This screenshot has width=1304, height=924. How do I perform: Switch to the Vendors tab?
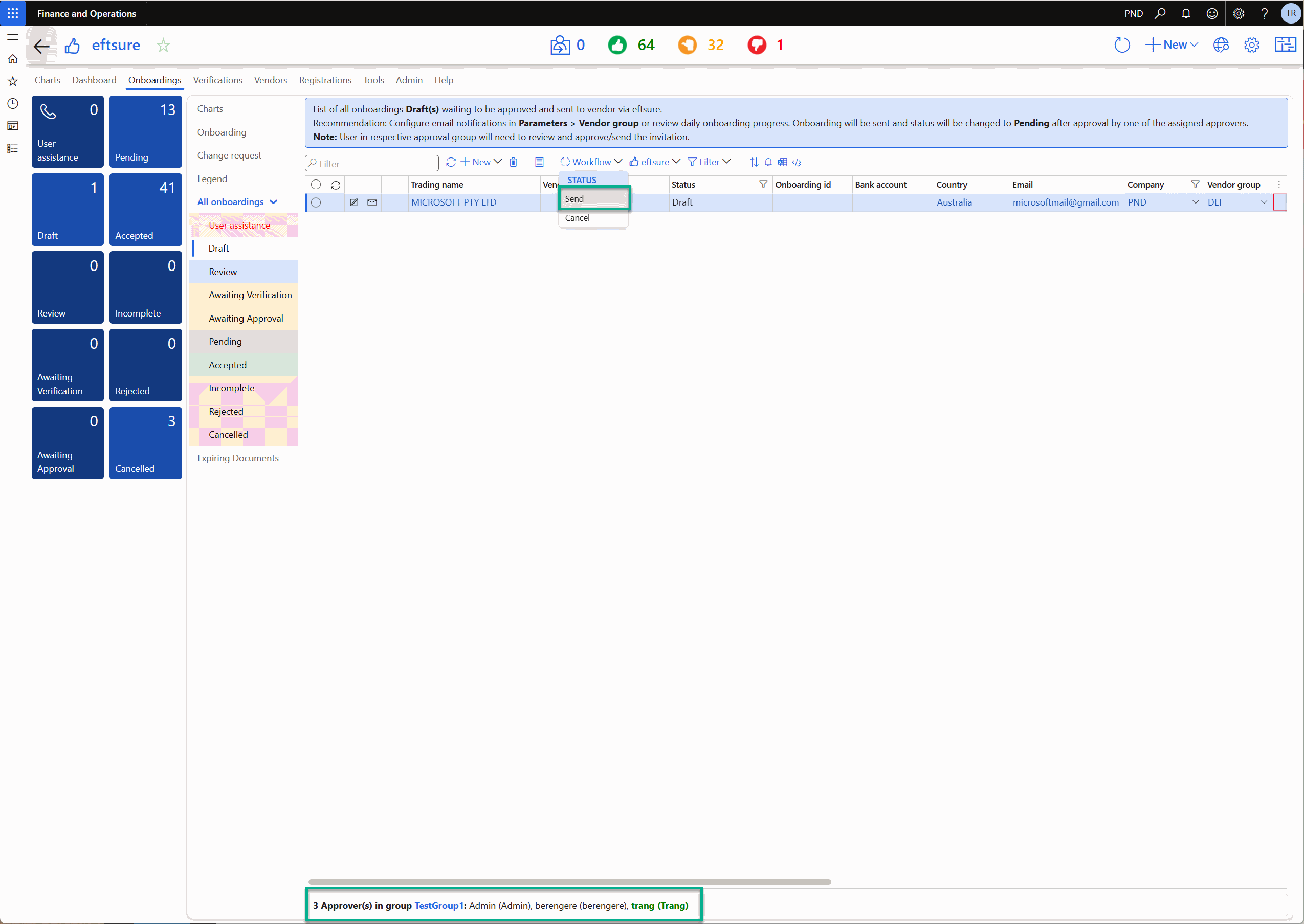[270, 80]
